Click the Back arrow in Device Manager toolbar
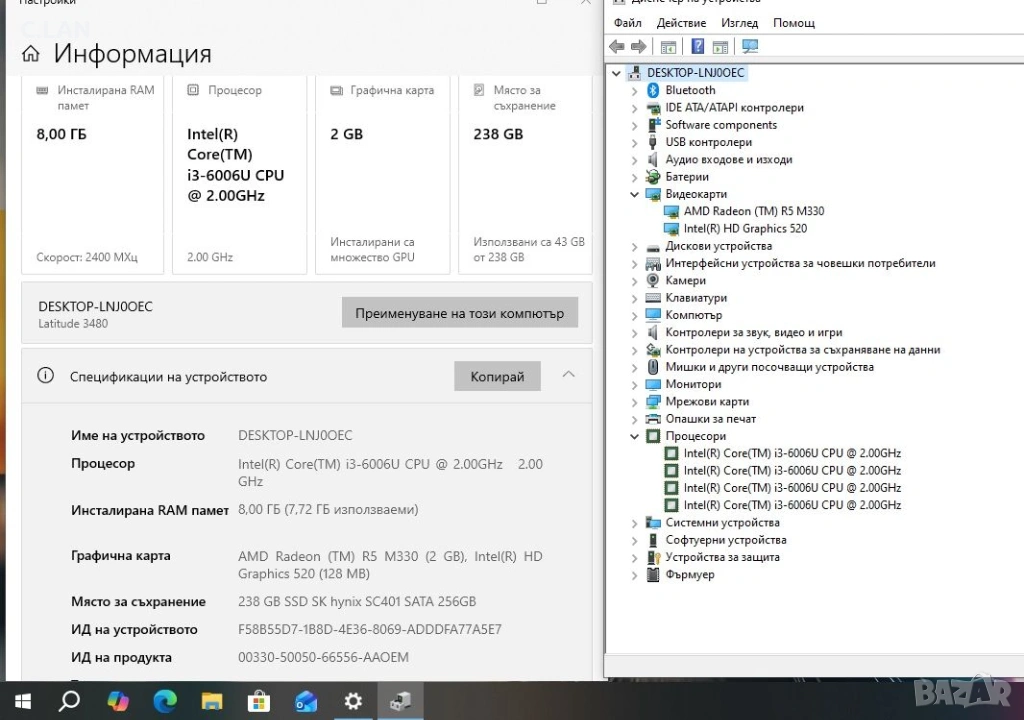This screenshot has height=720, width=1024. (x=616, y=47)
